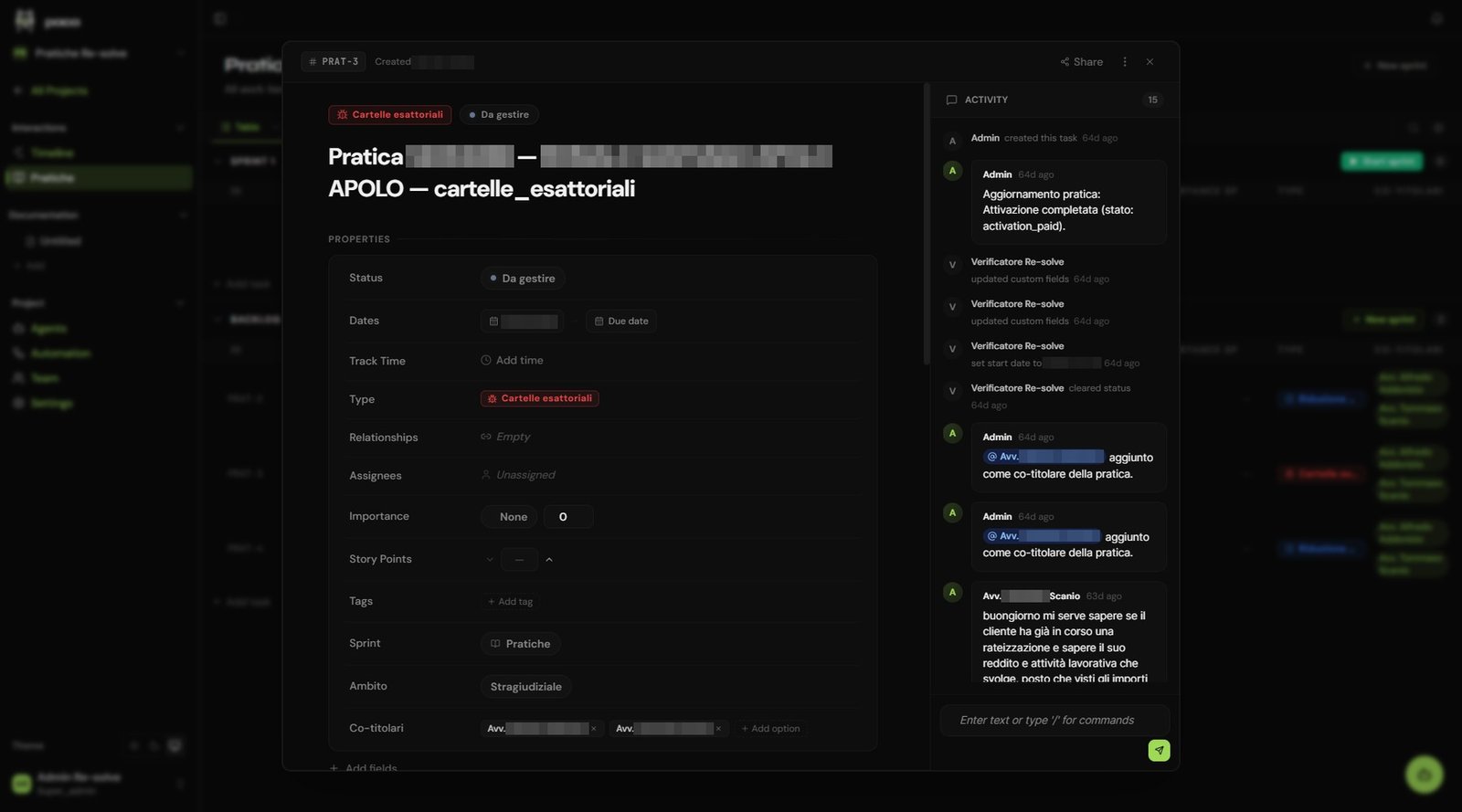Remove the first Co-titolari Avv. option
Image resolution: width=1462 pixels, height=812 pixels.
(594, 729)
